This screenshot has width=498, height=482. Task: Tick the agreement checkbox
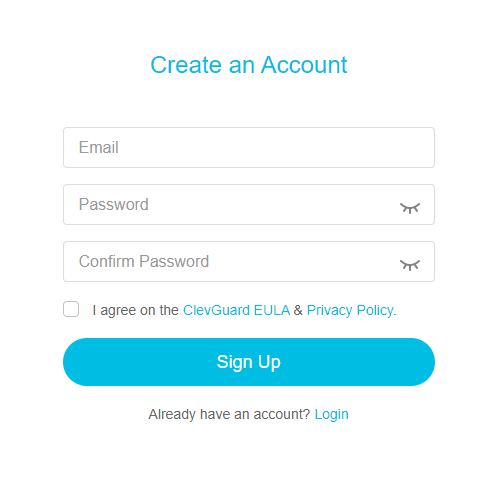pos(71,309)
